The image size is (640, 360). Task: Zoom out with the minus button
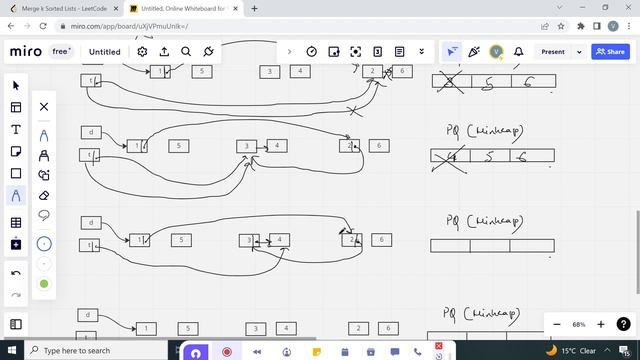click(x=557, y=324)
